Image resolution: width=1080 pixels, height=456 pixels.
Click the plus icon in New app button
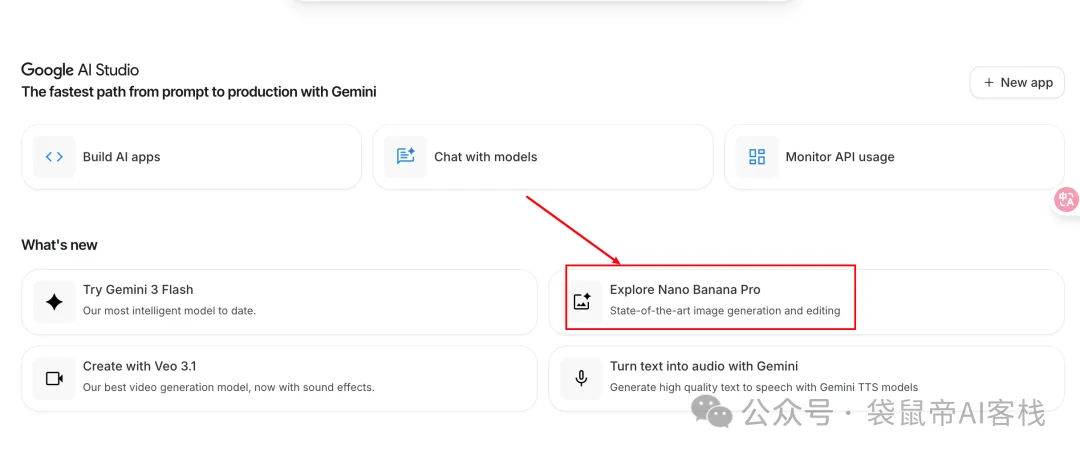[989, 83]
